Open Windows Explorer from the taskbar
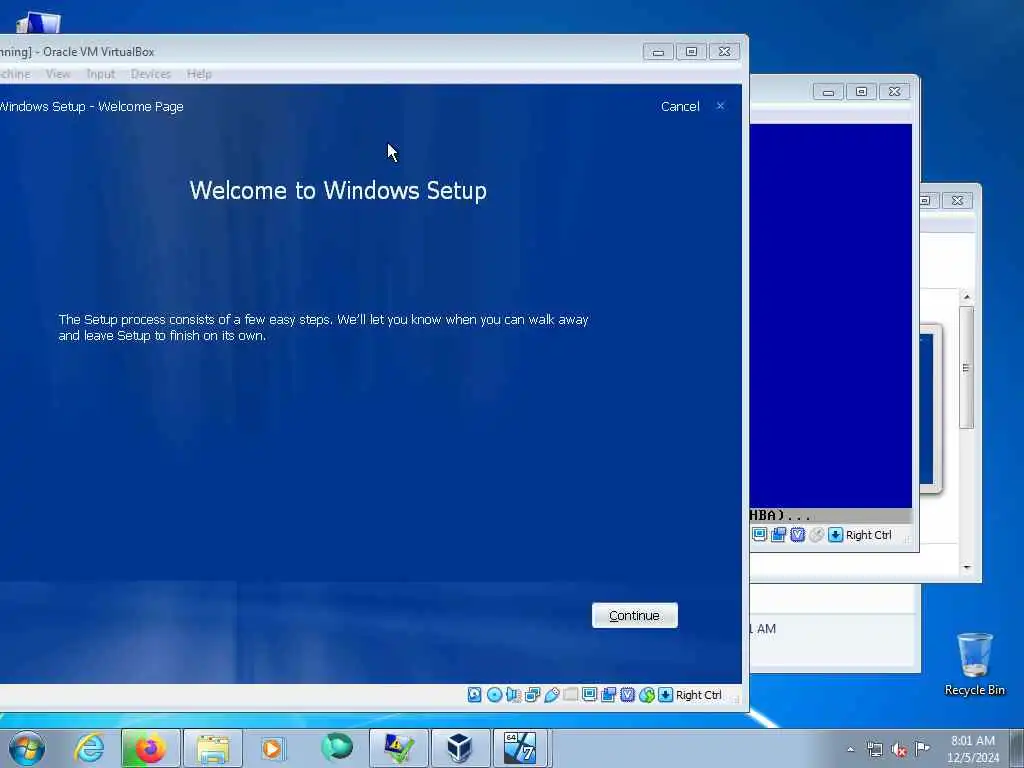The image size is (1024, 768). [213, 748]
